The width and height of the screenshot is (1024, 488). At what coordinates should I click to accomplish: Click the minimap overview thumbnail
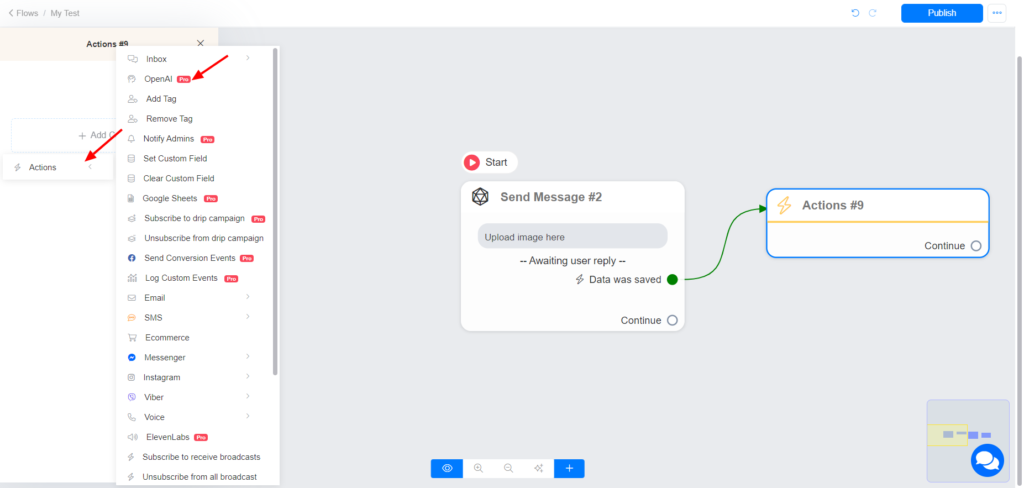click(967, 440)
